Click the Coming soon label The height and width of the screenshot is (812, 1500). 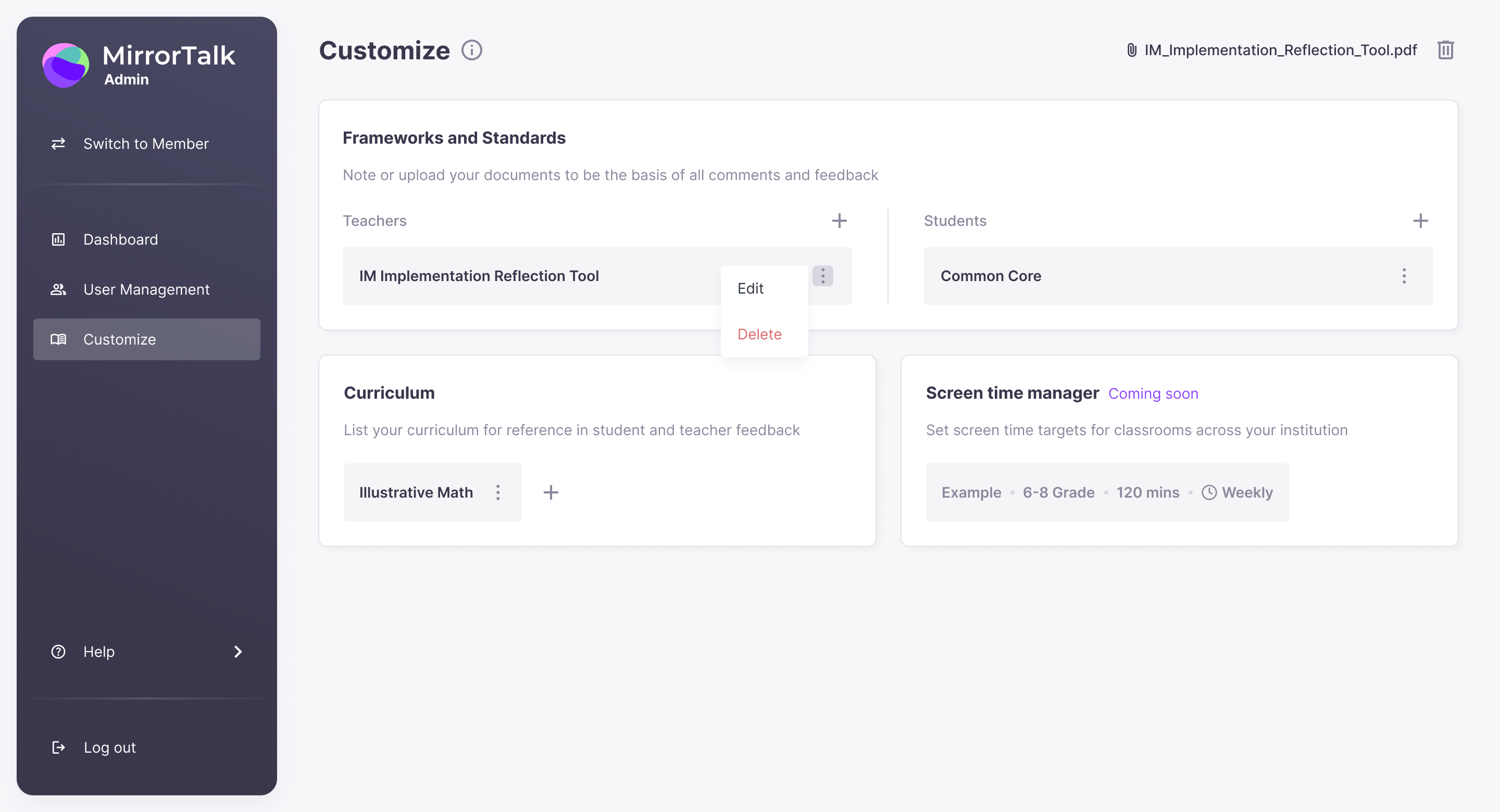[1153, 394]
